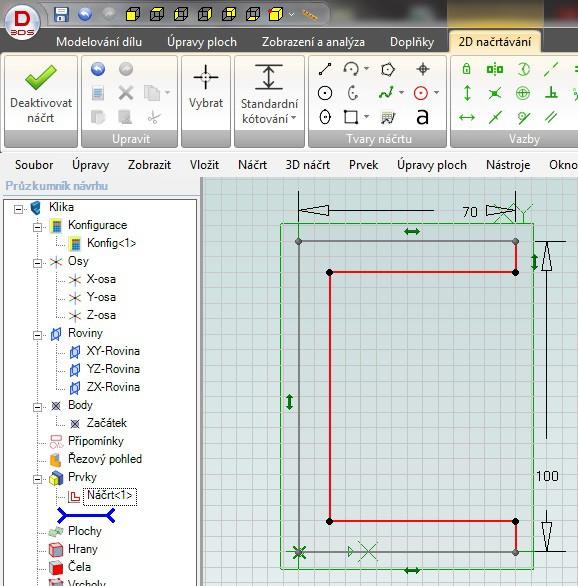Select the Line sketch tool
Viewport: 578px width, 586px height.
coord(325,69)
